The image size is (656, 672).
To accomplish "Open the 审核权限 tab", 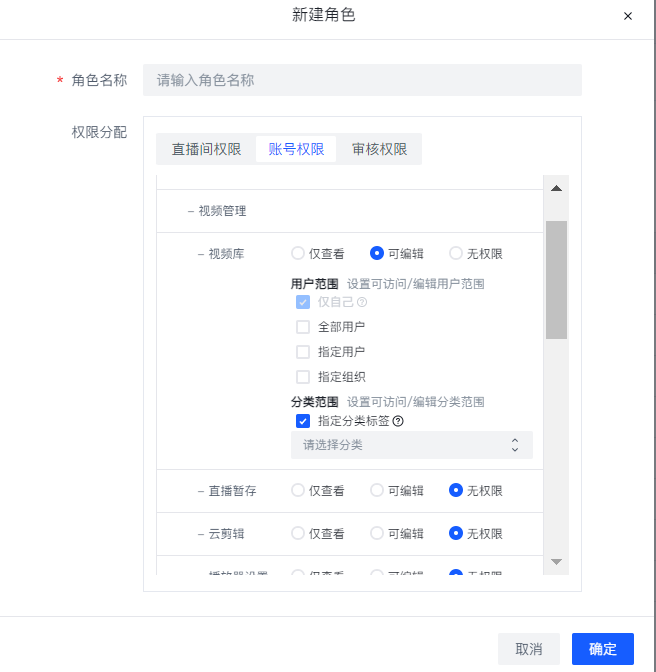I will [379, 149].
